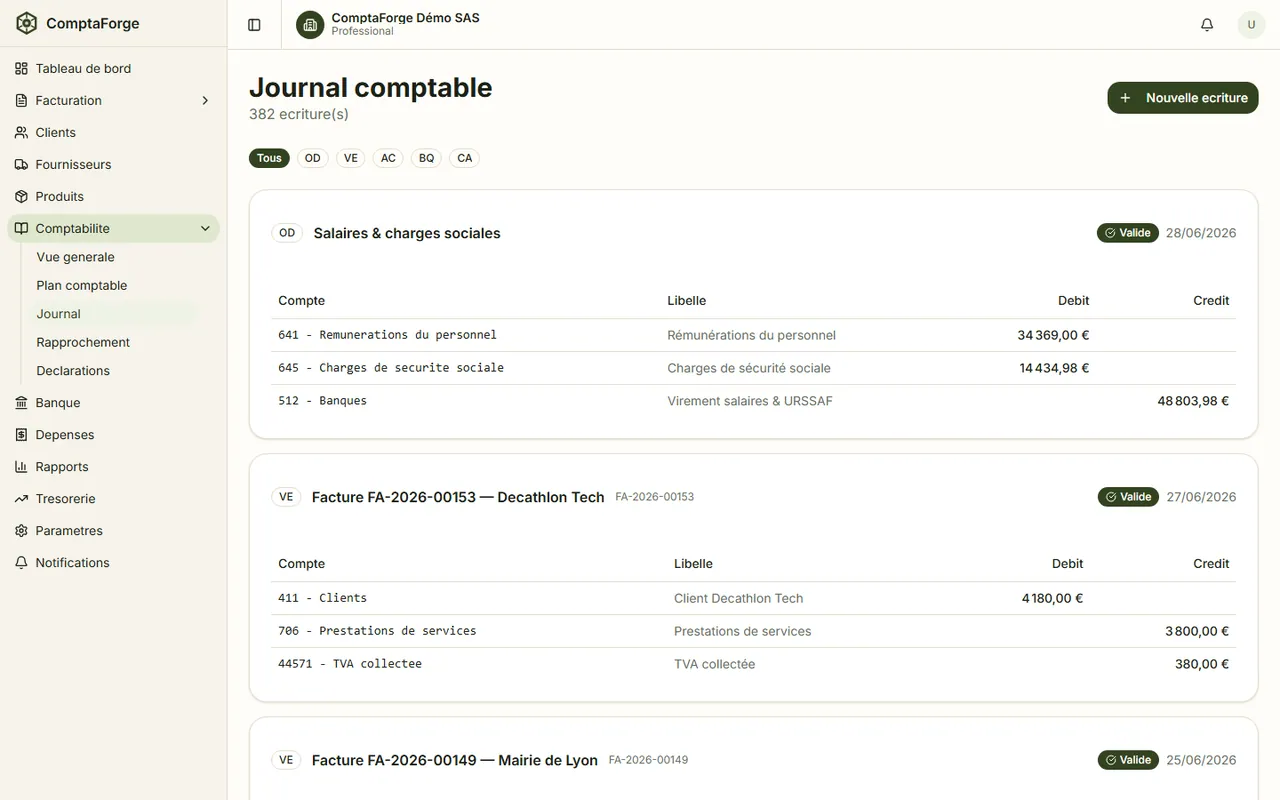Open Facture FA-2026-00149 Mairie de Lyon entry
The width and height of the screenshot is (1280, 800).
coord(455,760)
